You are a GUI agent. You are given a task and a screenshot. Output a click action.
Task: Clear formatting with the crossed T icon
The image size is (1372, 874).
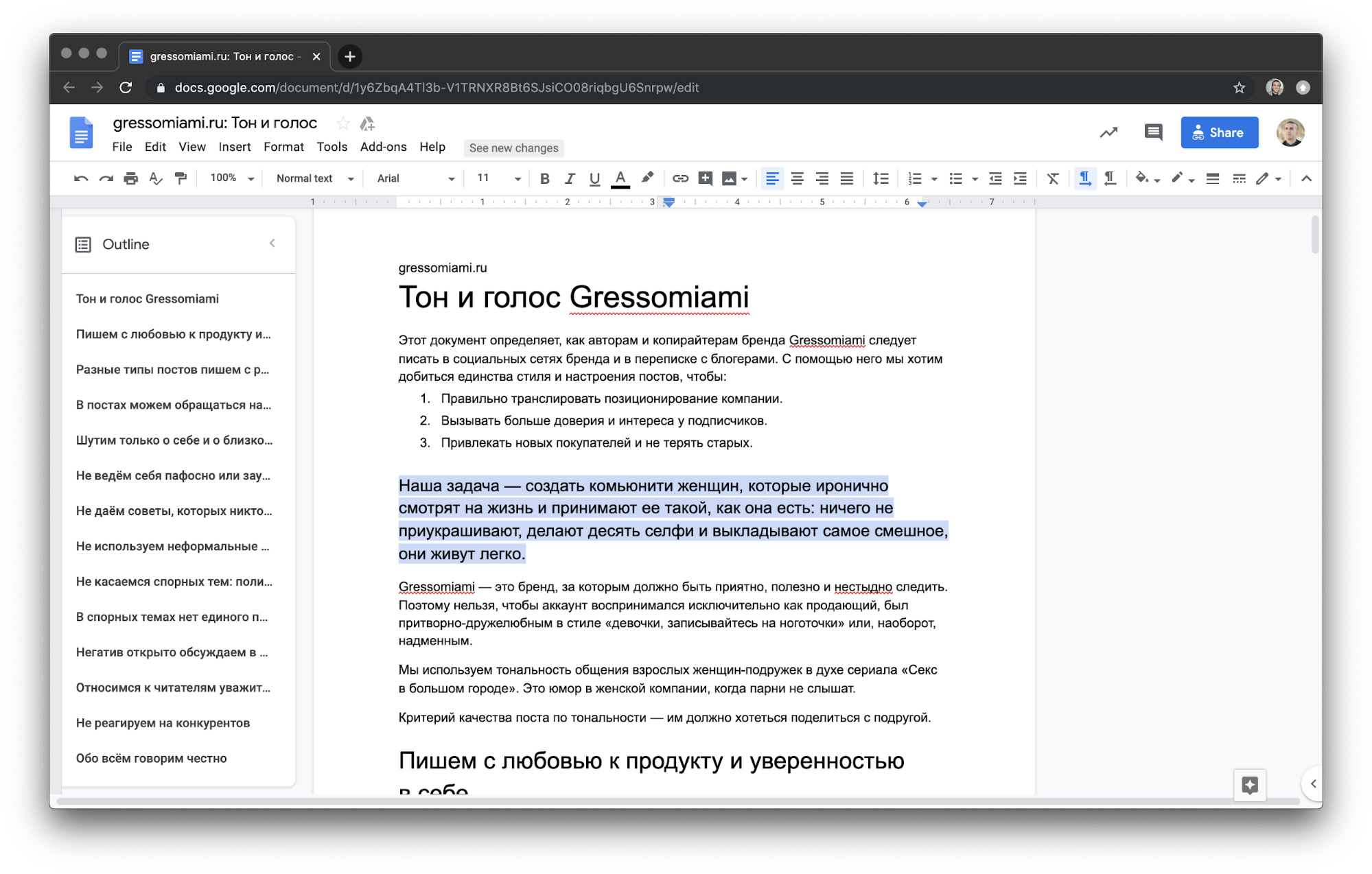[1053, 178]
